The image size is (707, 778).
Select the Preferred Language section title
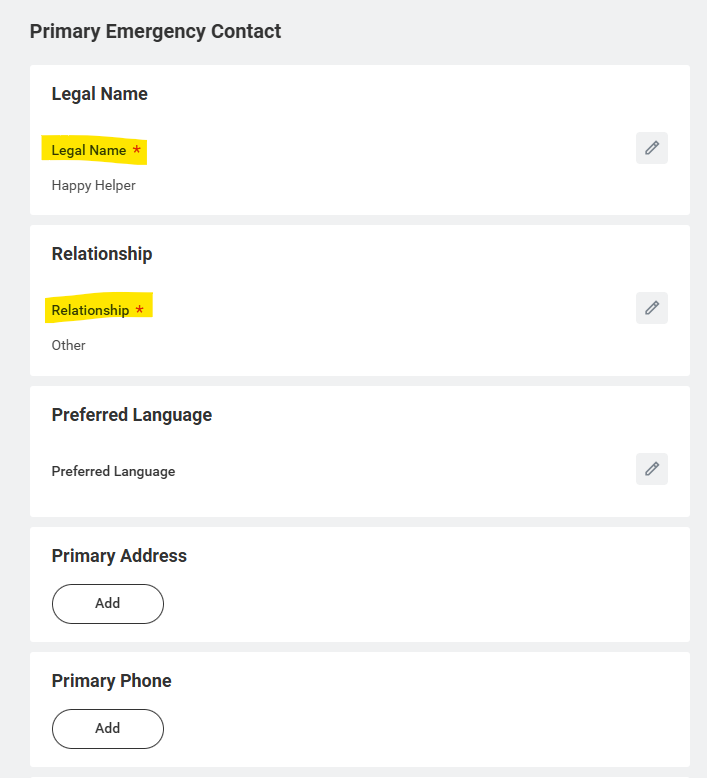point(132,415)
